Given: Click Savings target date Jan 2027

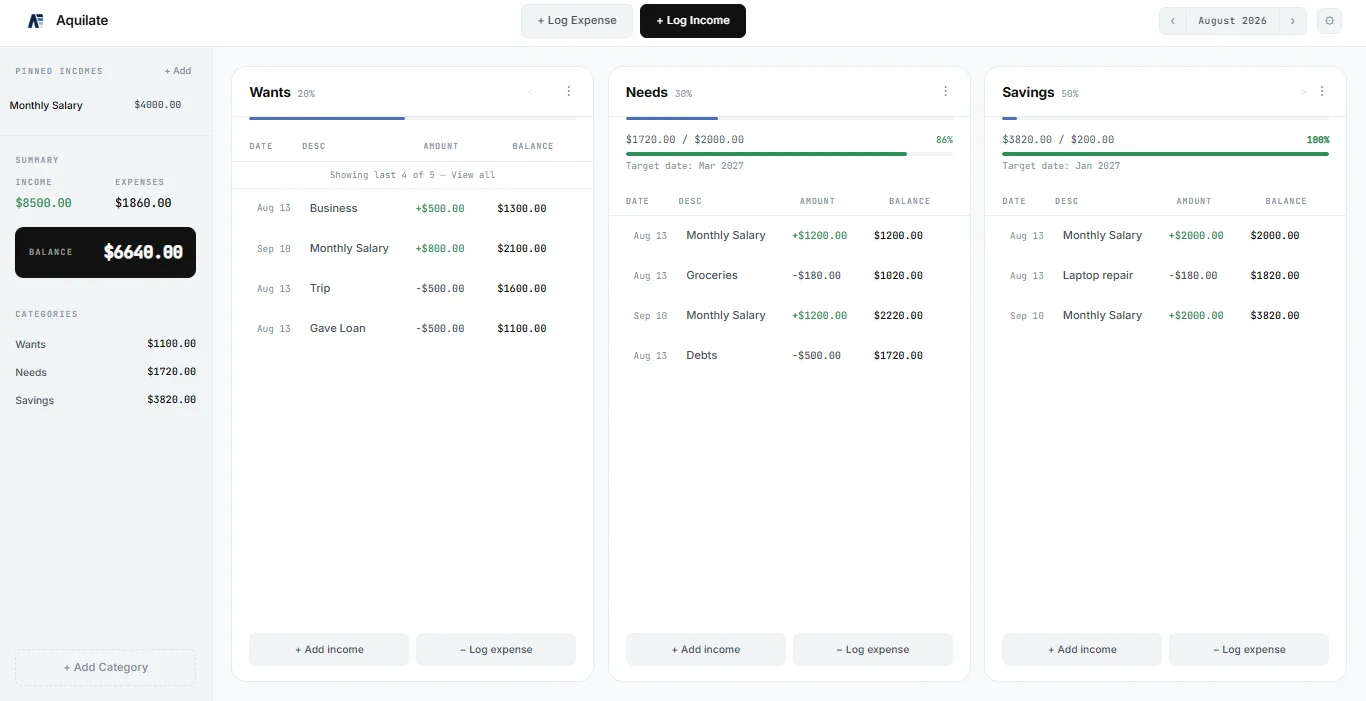Looking at the screenshot, I should 1061,166.
